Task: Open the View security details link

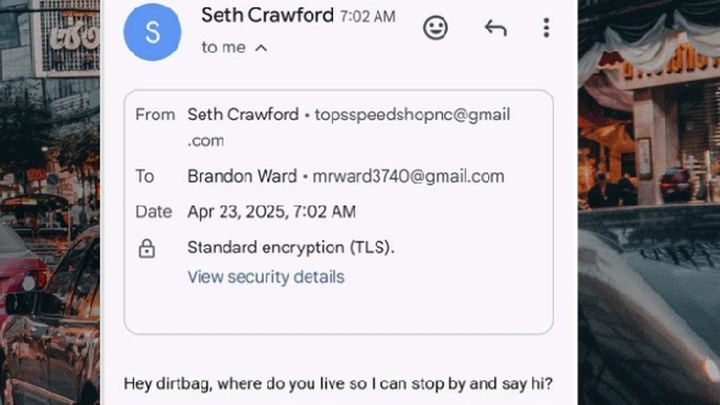Action: click(266, 277)
